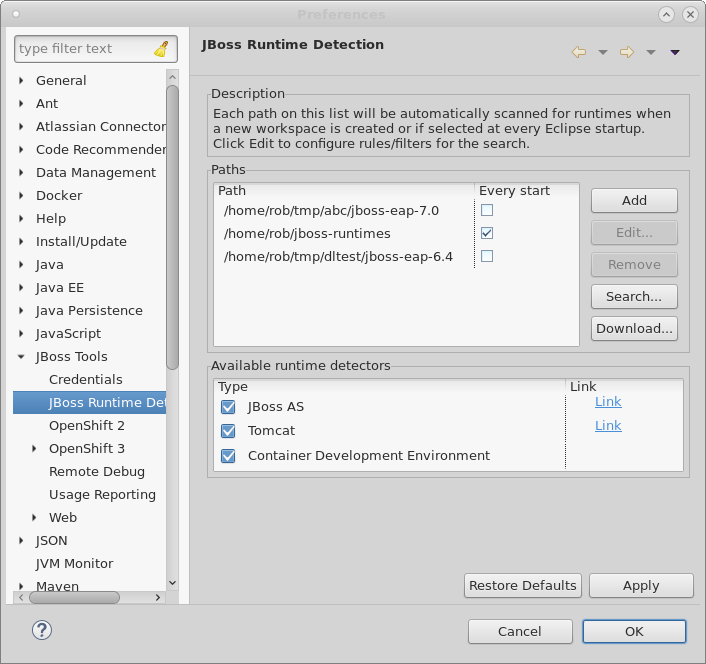Click the forward navigation arrow icon
The height and width of the screenshot is (664, 706).
627,52
